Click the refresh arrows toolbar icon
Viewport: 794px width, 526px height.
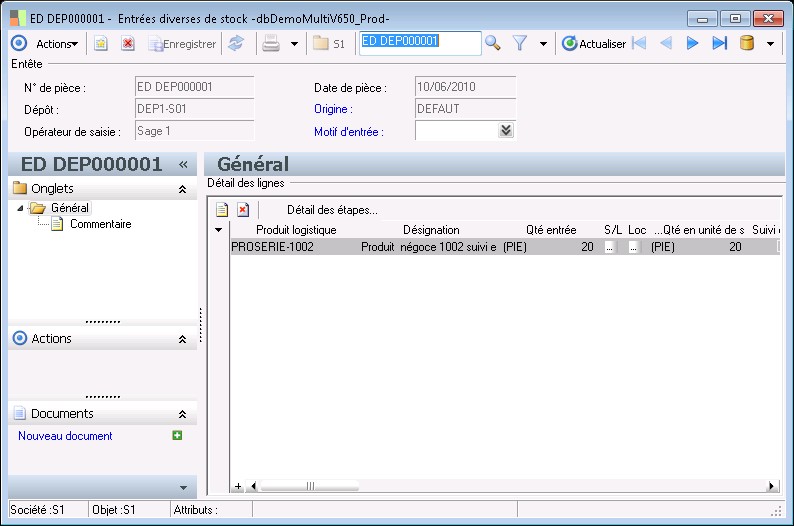click(x=236, y=44)
